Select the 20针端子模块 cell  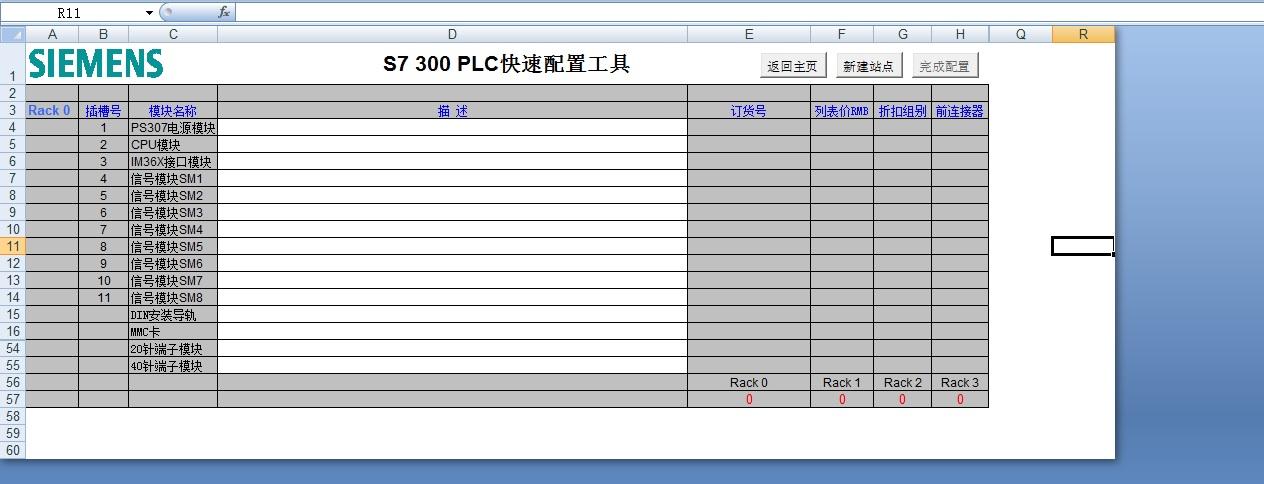[173, 349]
